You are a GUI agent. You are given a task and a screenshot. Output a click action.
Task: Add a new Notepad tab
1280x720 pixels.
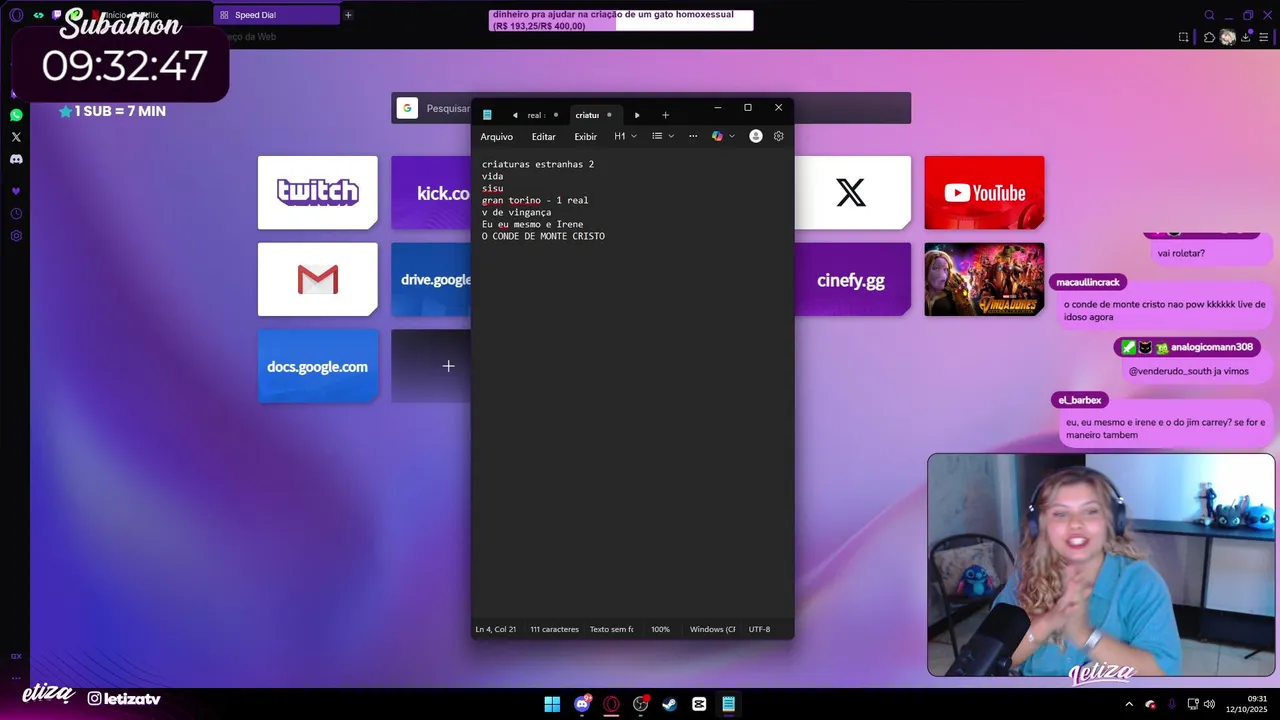[665, 115]
